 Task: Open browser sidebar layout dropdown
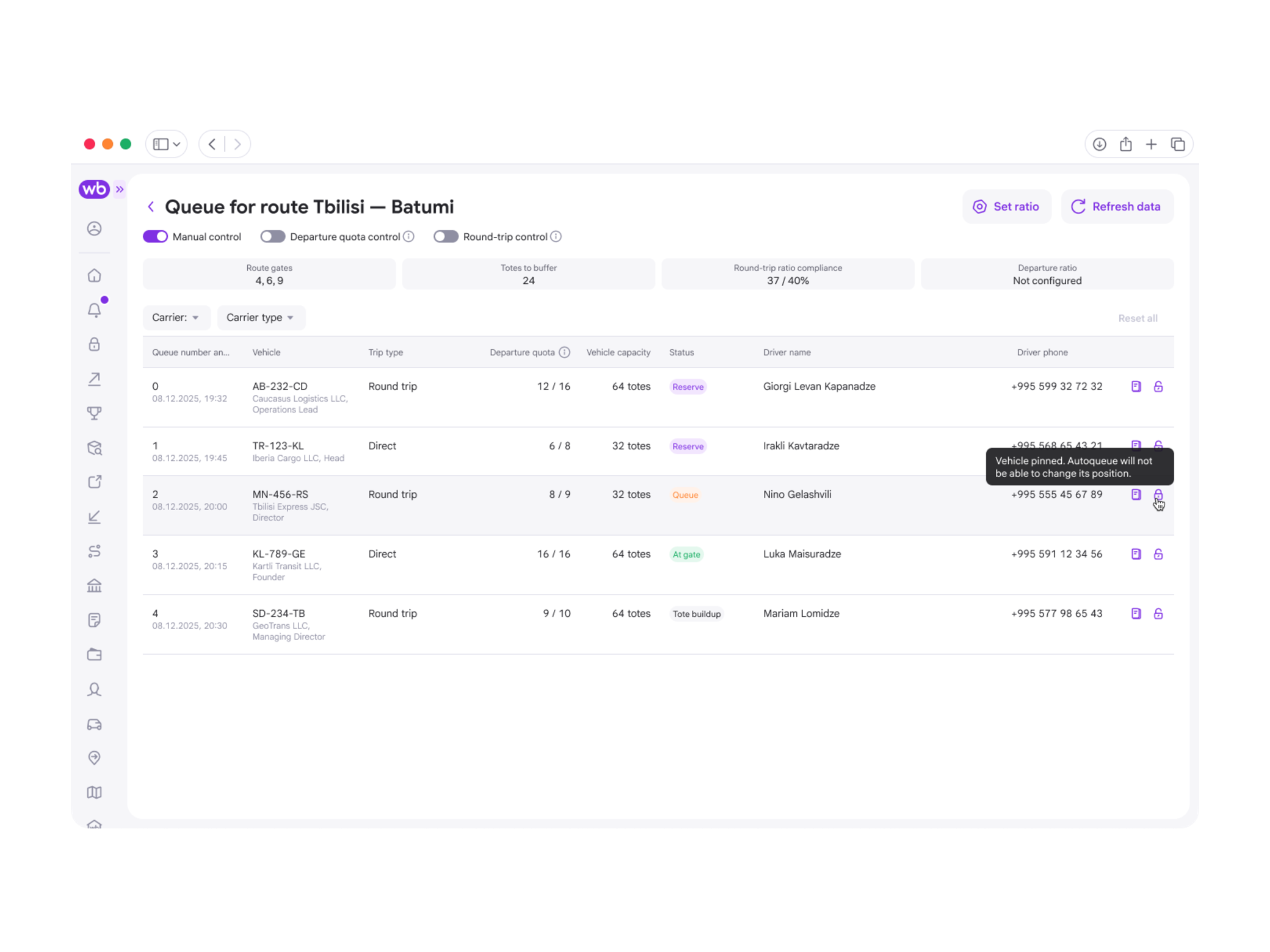(166, 144)
